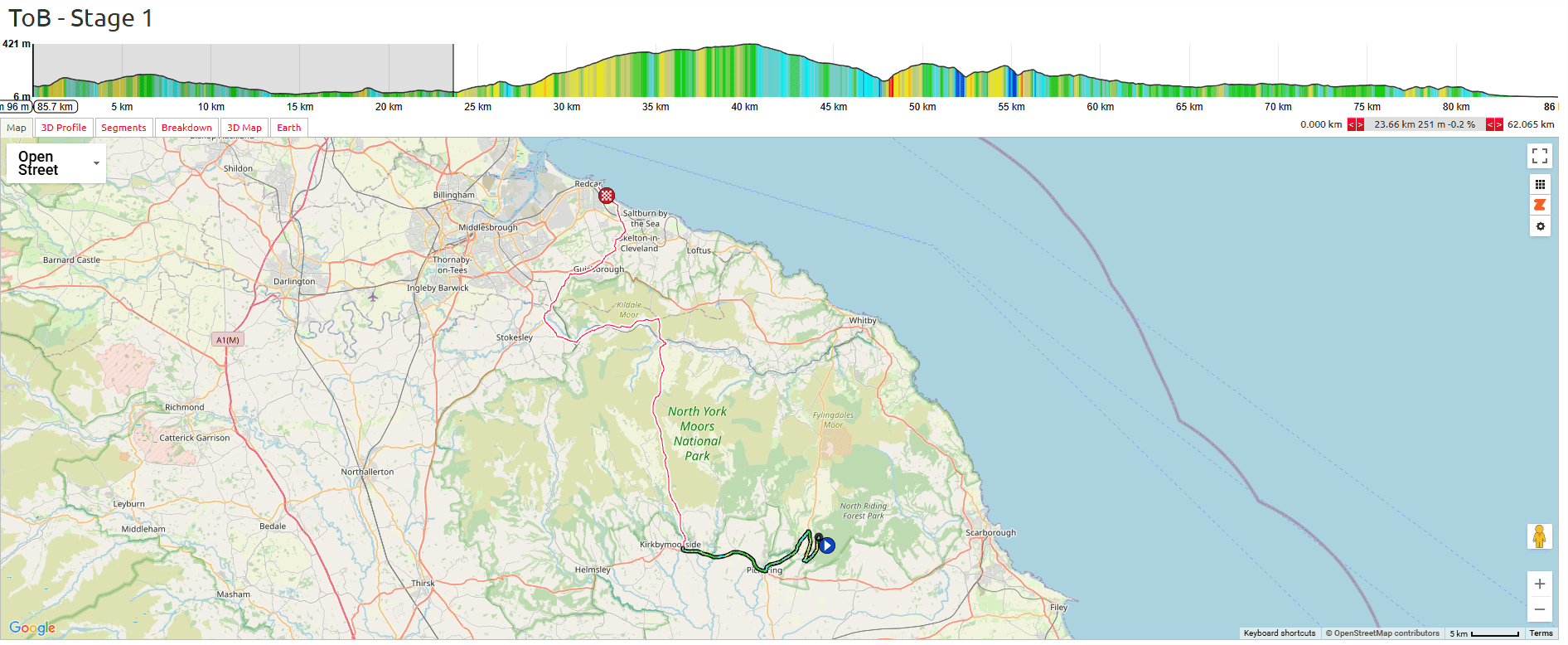Click the Scarborough label on the map
The image size is (1568, 645).
coord(990,532)
